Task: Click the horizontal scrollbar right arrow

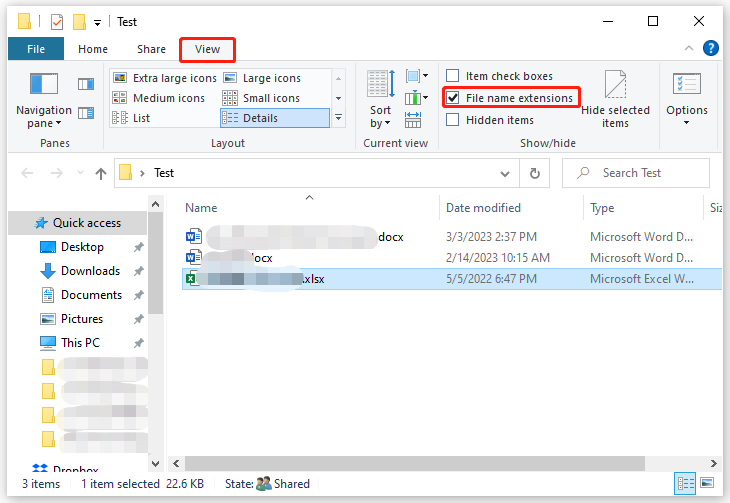Action: 713,463
